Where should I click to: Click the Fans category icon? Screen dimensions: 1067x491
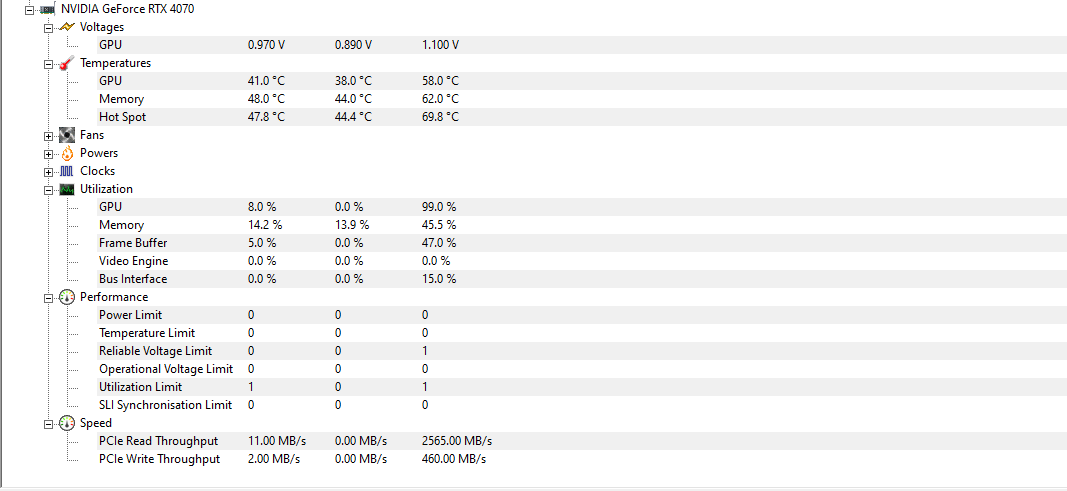click(67, 135)
